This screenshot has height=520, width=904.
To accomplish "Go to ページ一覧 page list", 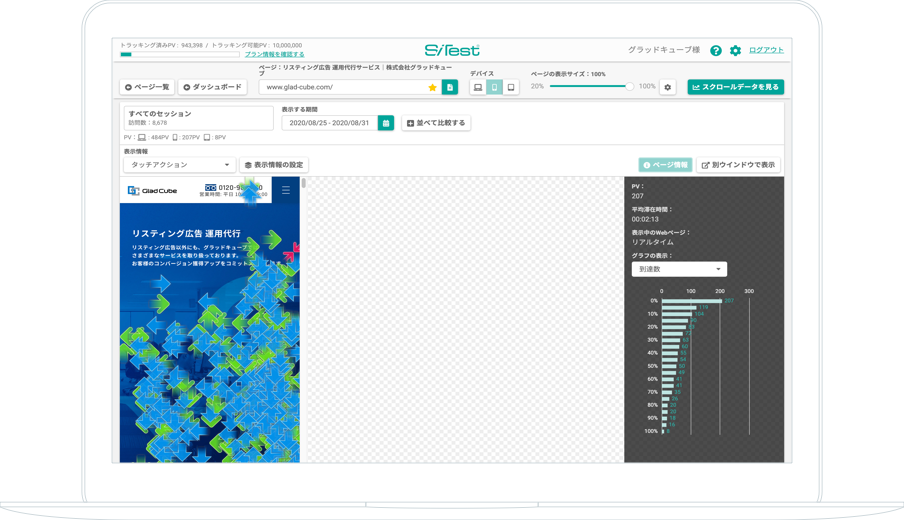I will [147, 87].
